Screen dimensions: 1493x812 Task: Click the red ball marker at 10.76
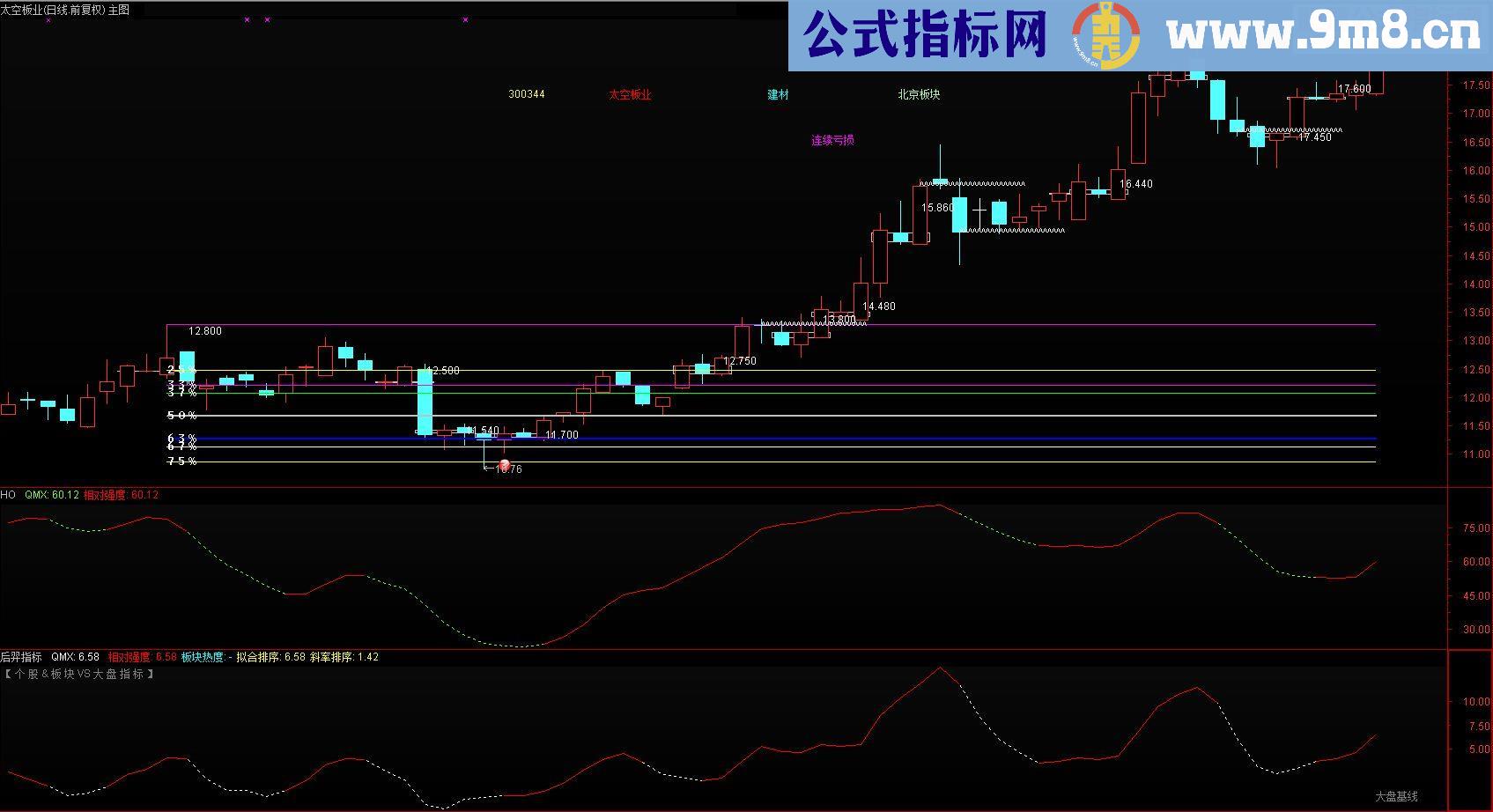(x=503, y=464)
